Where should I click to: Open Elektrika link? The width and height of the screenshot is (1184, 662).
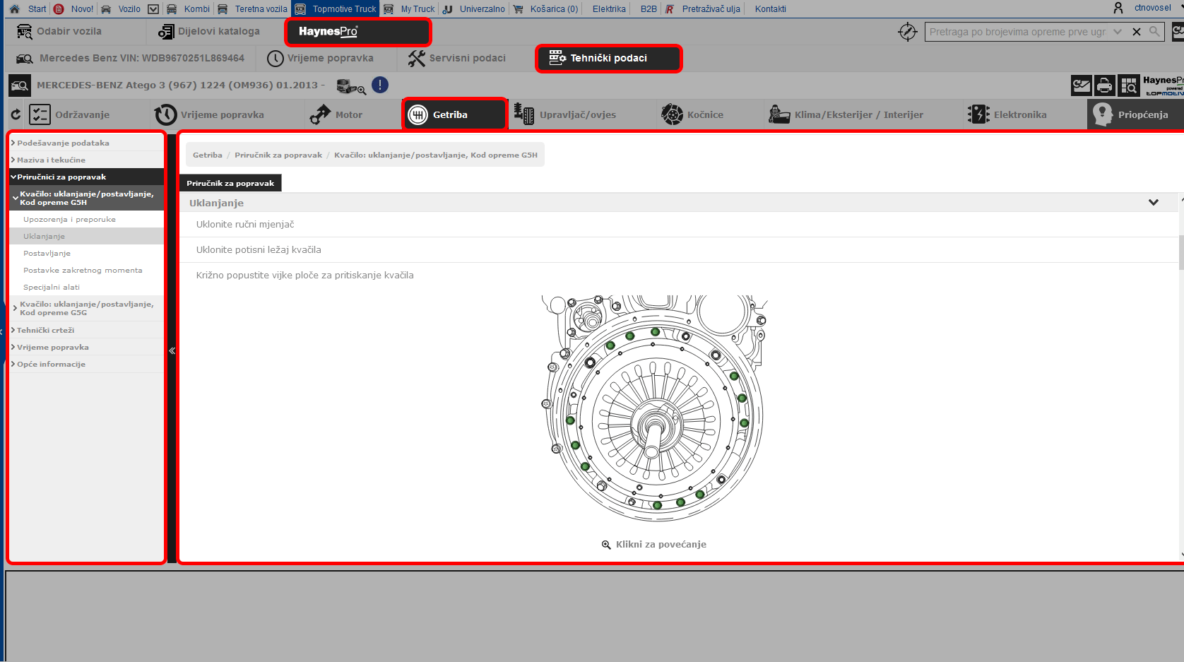(x=609, y=9)
